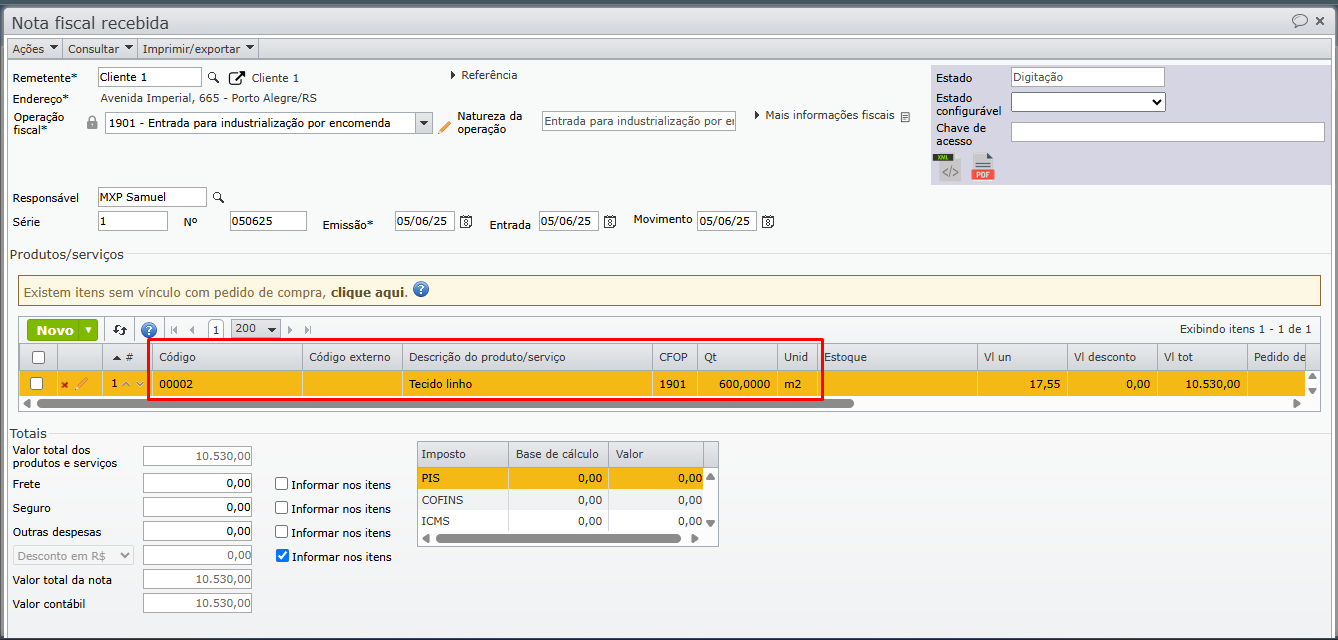Image resolution: width=1338 pixels, height=640 pixels.
Task: Click the Chave de acesso field
Action: tap(1168, 132)
